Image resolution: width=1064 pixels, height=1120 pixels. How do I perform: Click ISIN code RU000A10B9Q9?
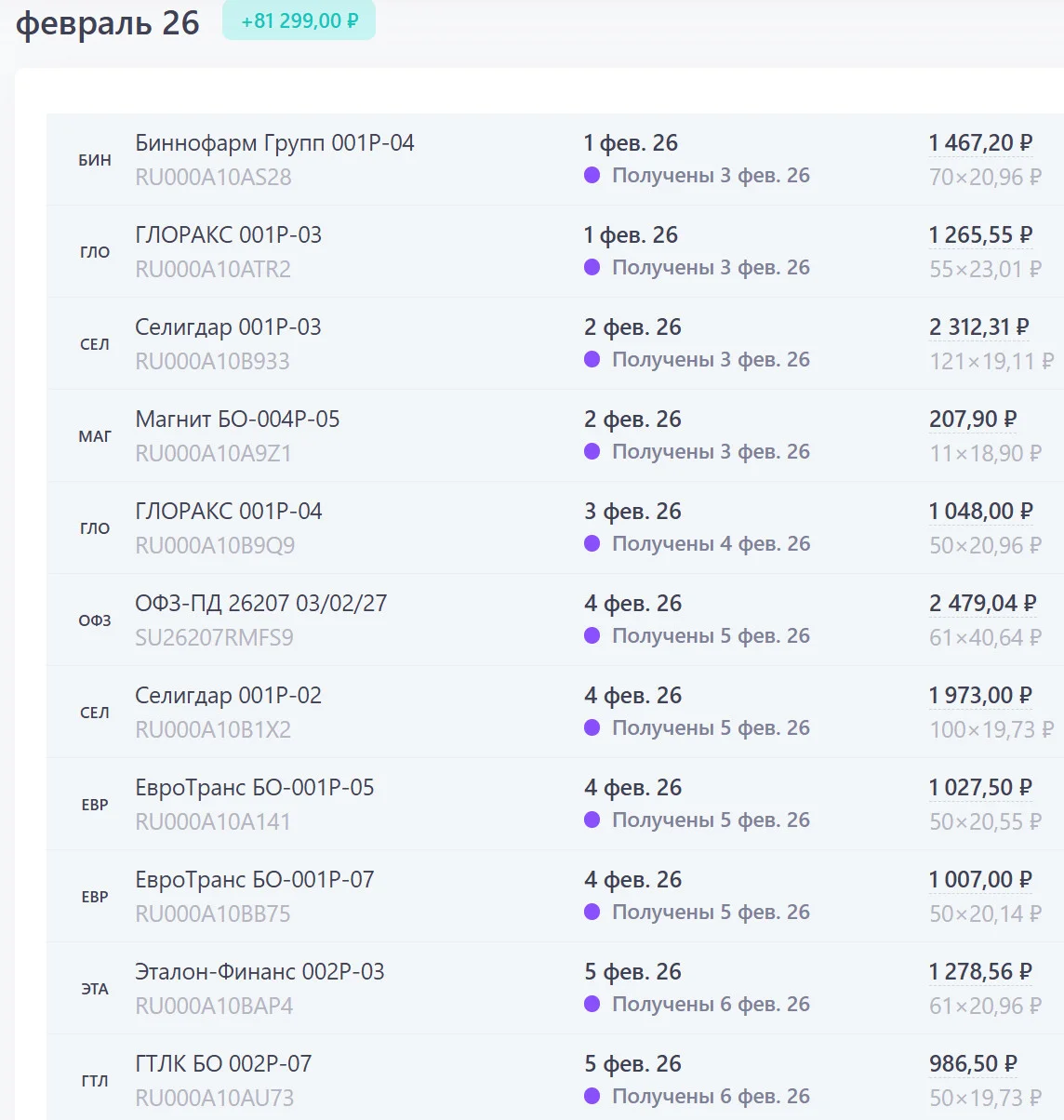click(x=215, y=545)
